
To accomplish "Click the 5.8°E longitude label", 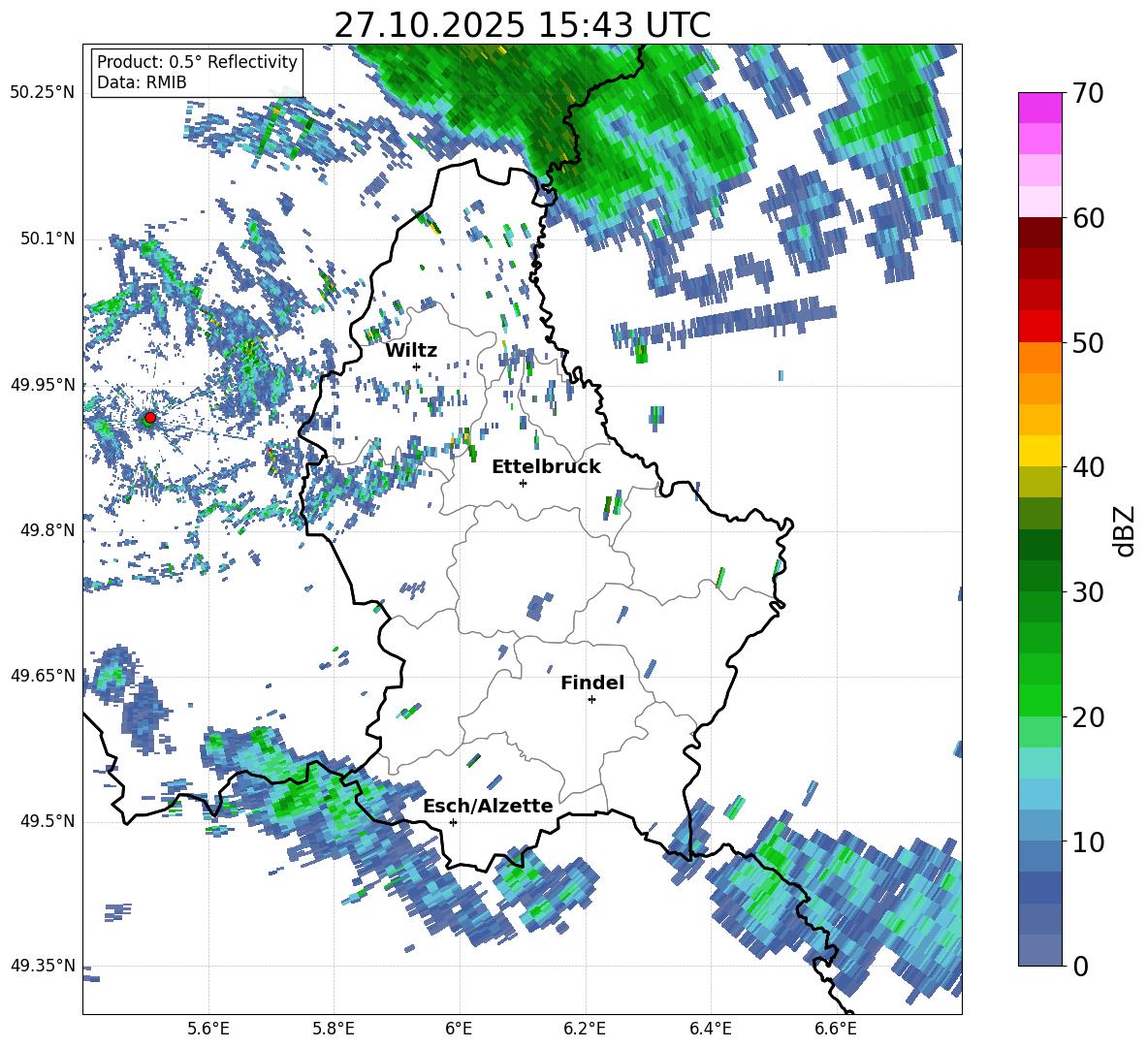I will (x=334, y=1029).
